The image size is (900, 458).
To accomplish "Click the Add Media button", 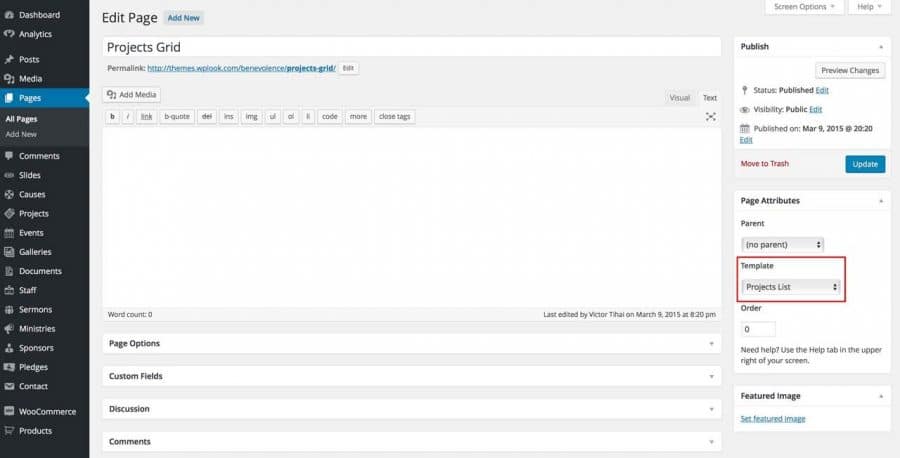I will click(x=131, y=95).
